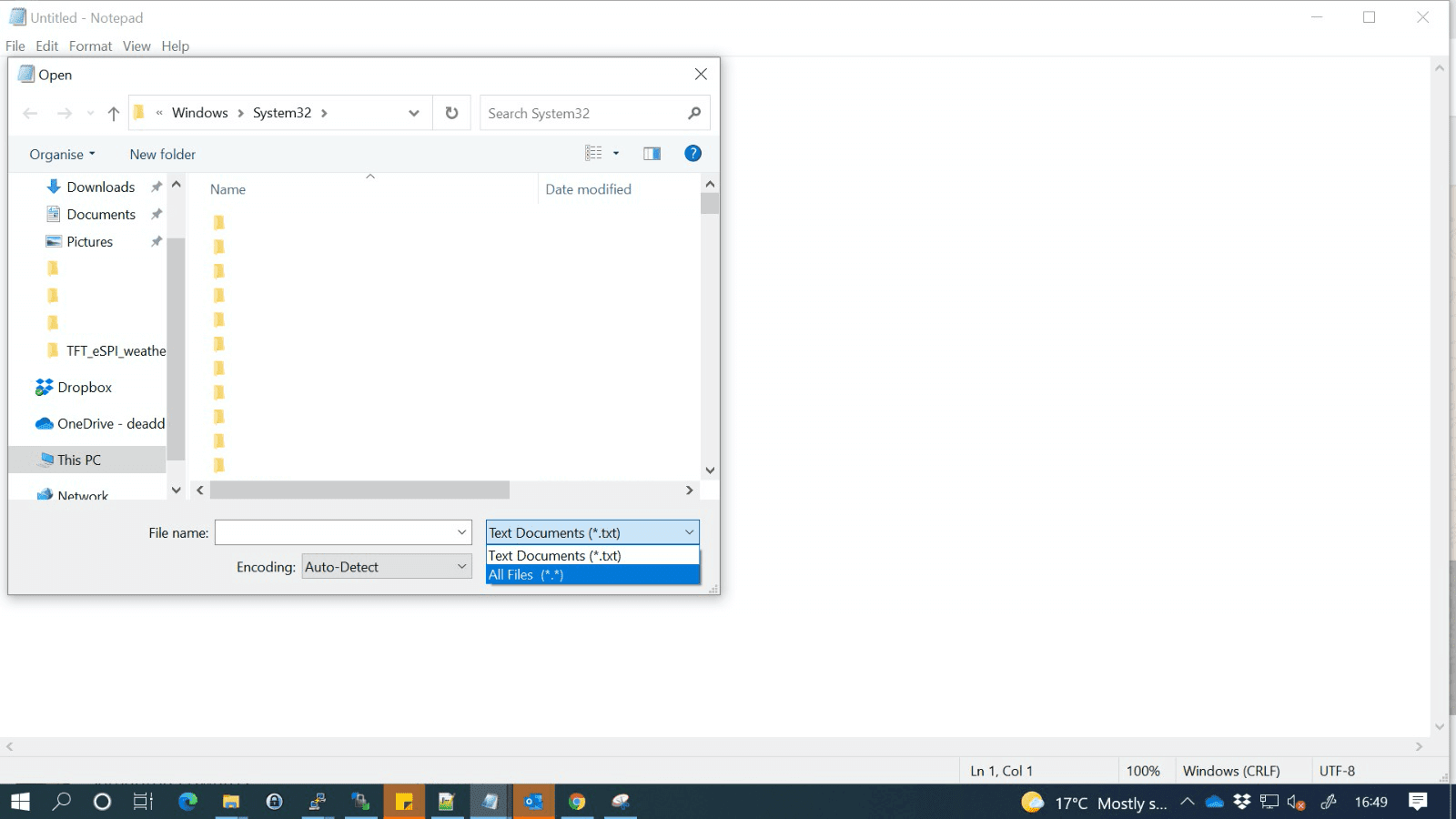This screenshot has height=819, width=1456.
Task: Click the Windows breadcrumb in address bar
Action: (x=200, y=112)
